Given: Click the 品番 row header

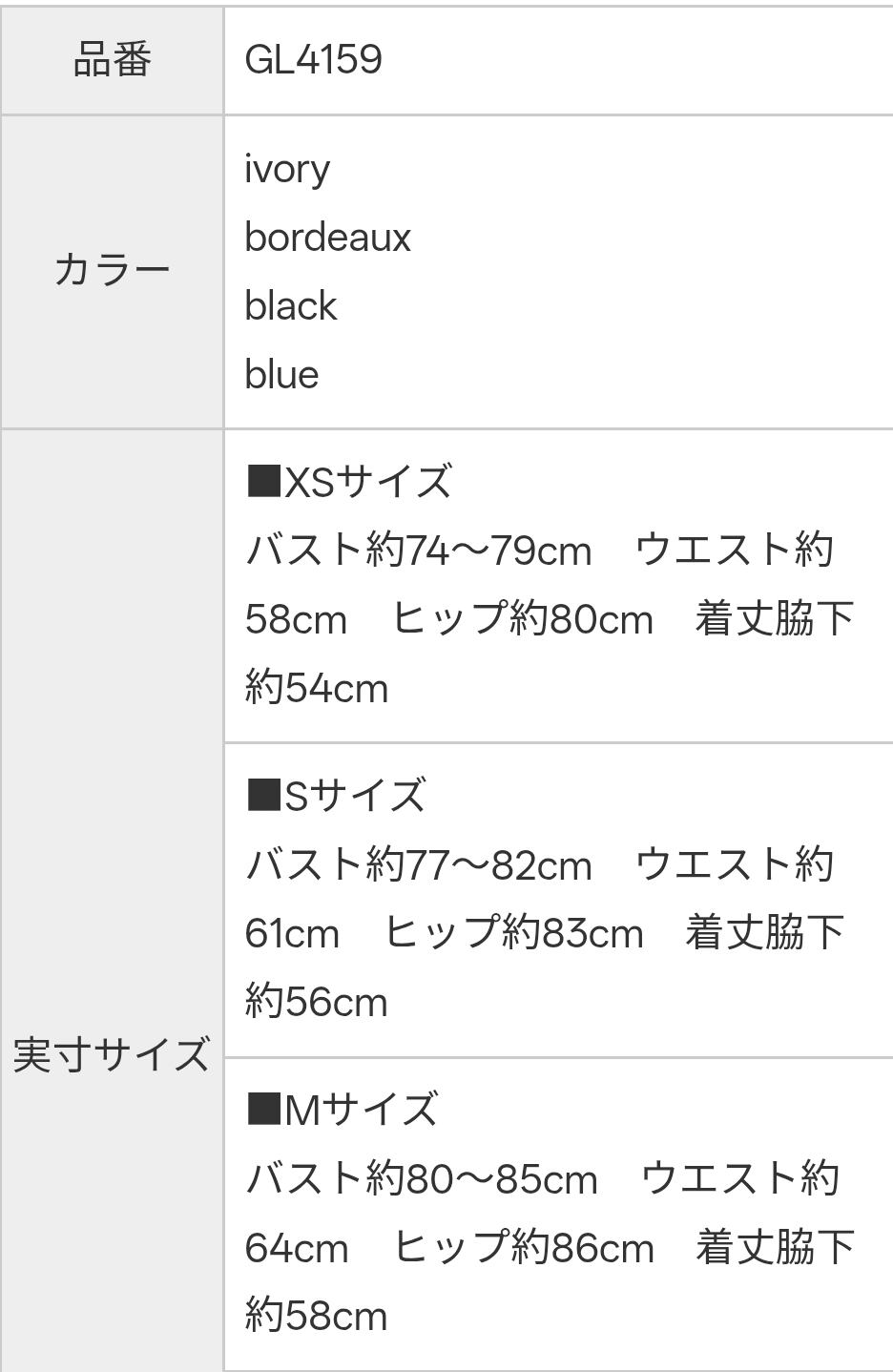Looking at the screenshot, I should (112, 60).
